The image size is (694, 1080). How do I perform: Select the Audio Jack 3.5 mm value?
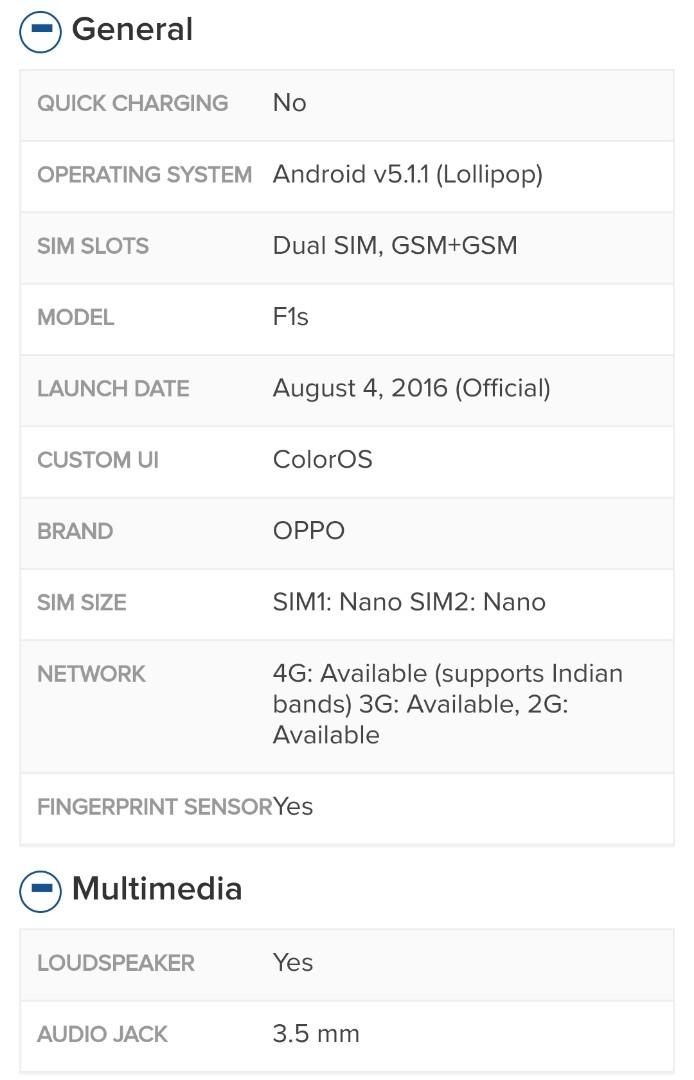point(316,1034)
